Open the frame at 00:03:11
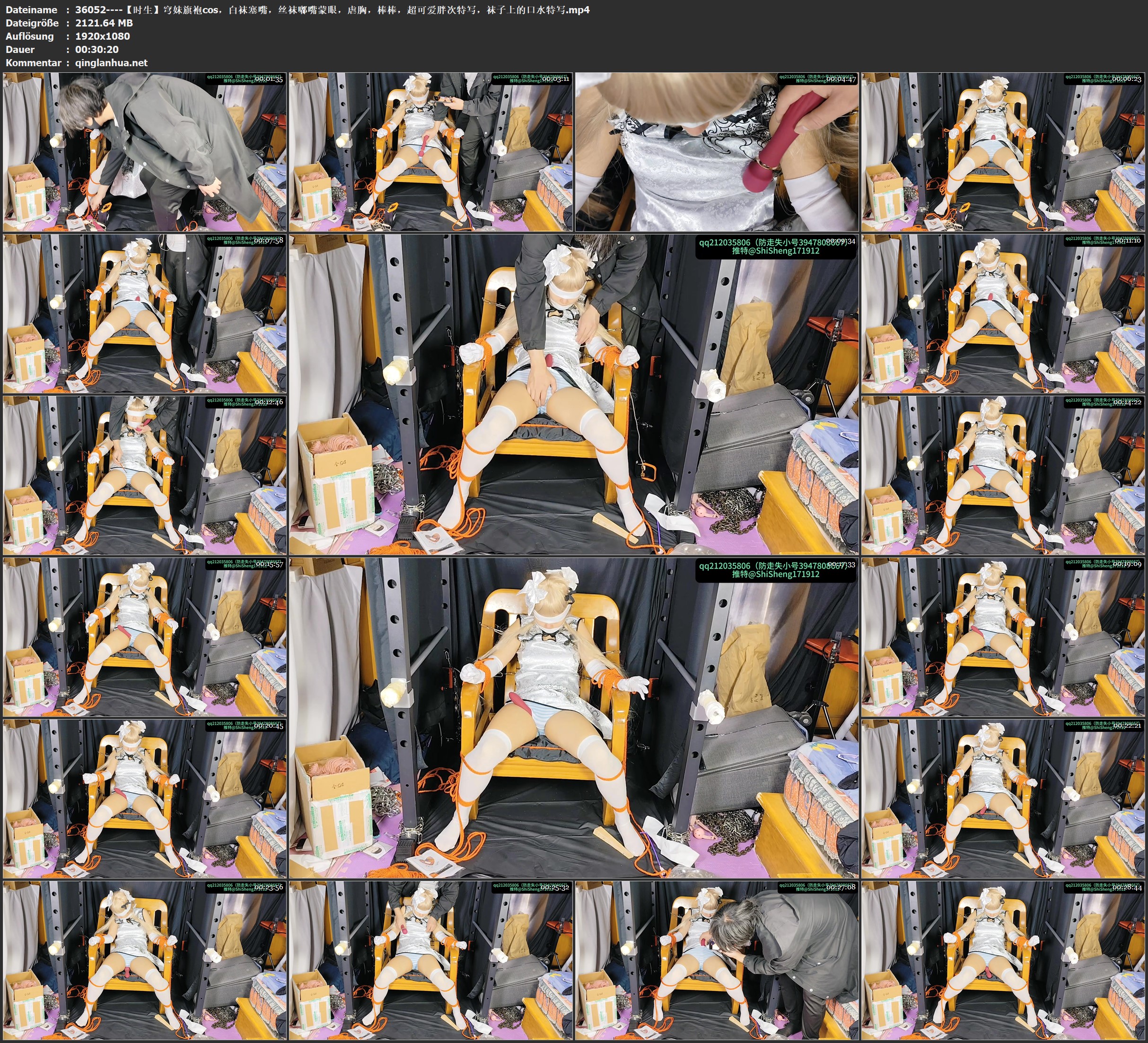This screenshot has height=1043, width=1148. click(431, 152)
